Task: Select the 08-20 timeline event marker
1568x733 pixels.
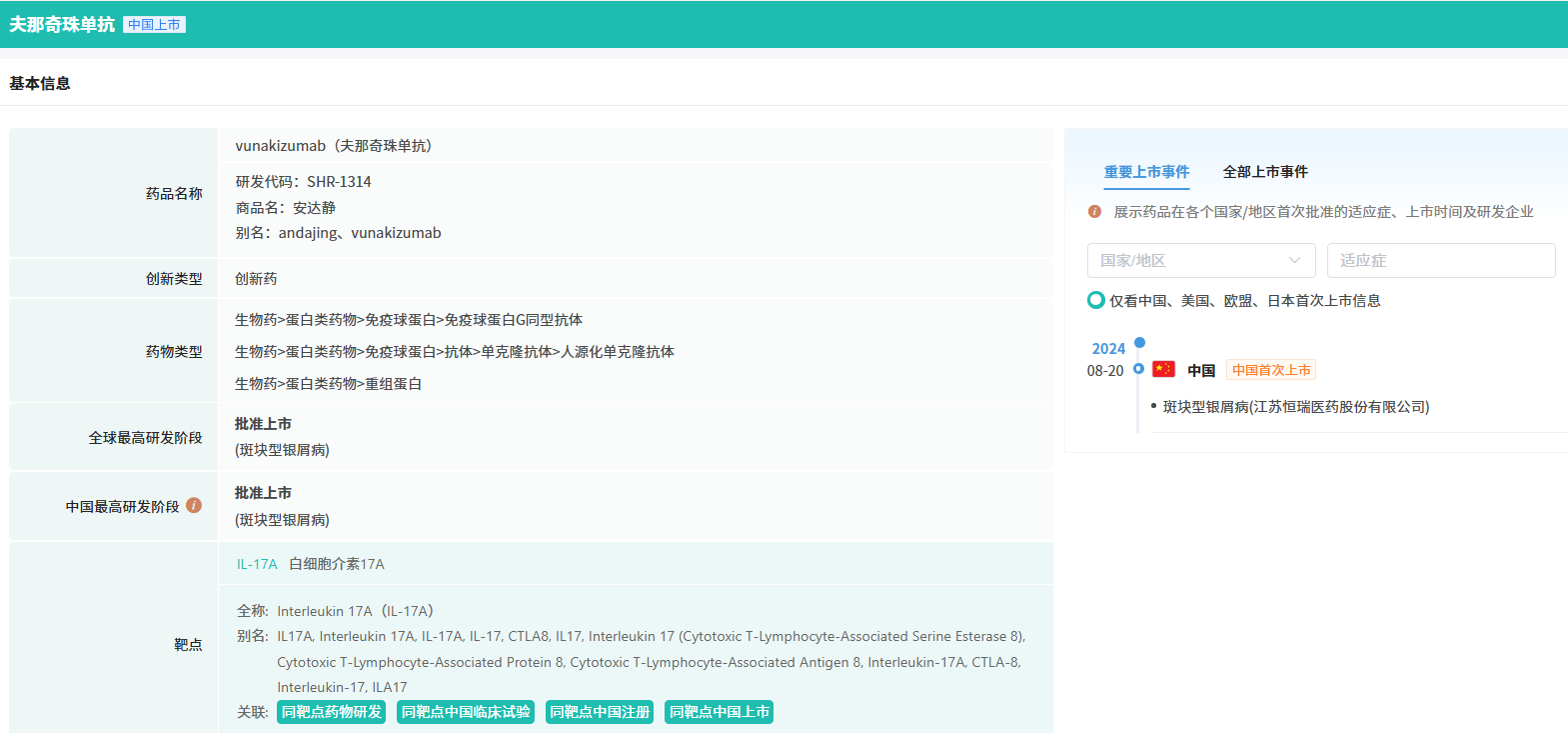Action: click(1138, 369)
